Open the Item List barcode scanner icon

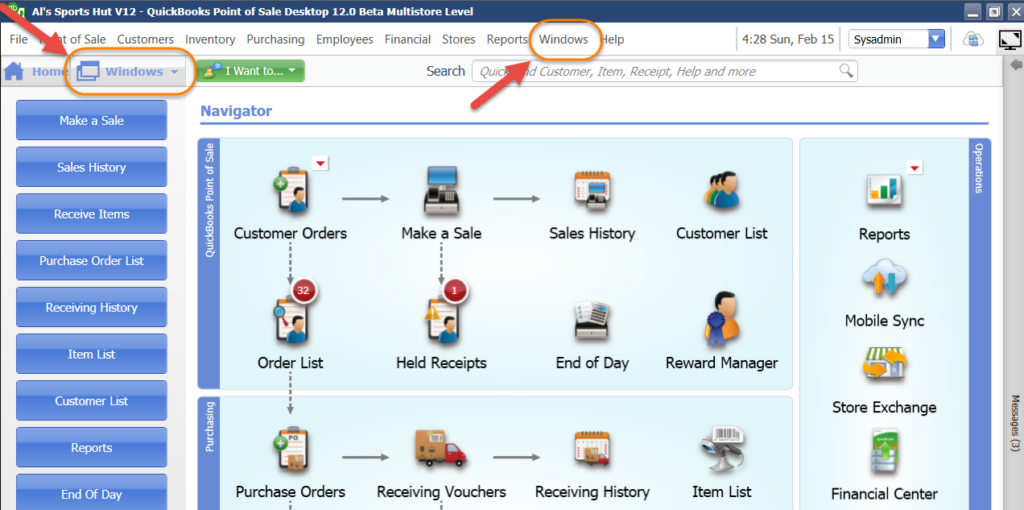tap(721, 451)
